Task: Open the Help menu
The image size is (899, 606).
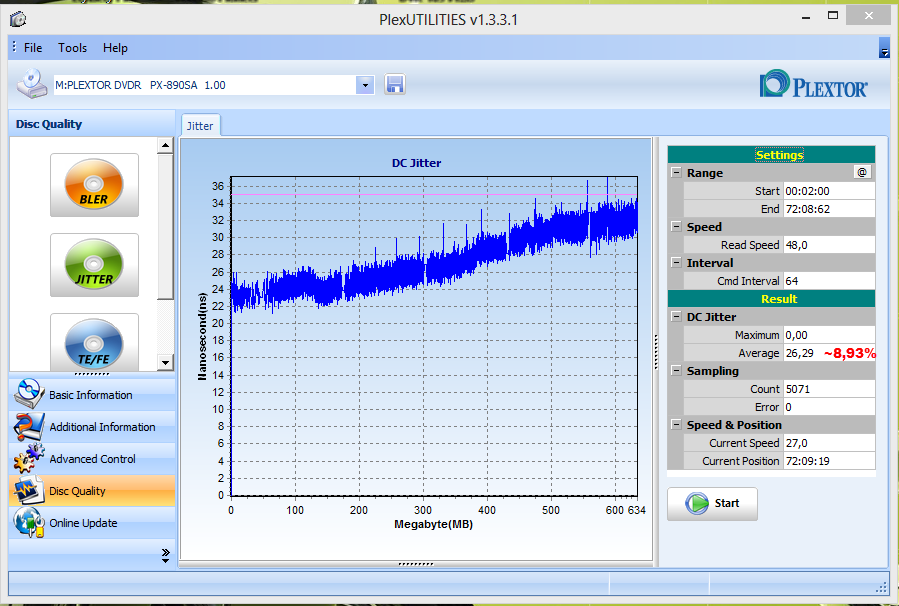Action: [115, 48]
